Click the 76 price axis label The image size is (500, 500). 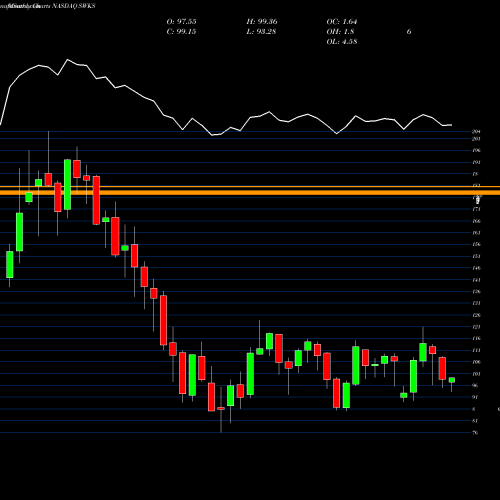[x=476, y=433]
